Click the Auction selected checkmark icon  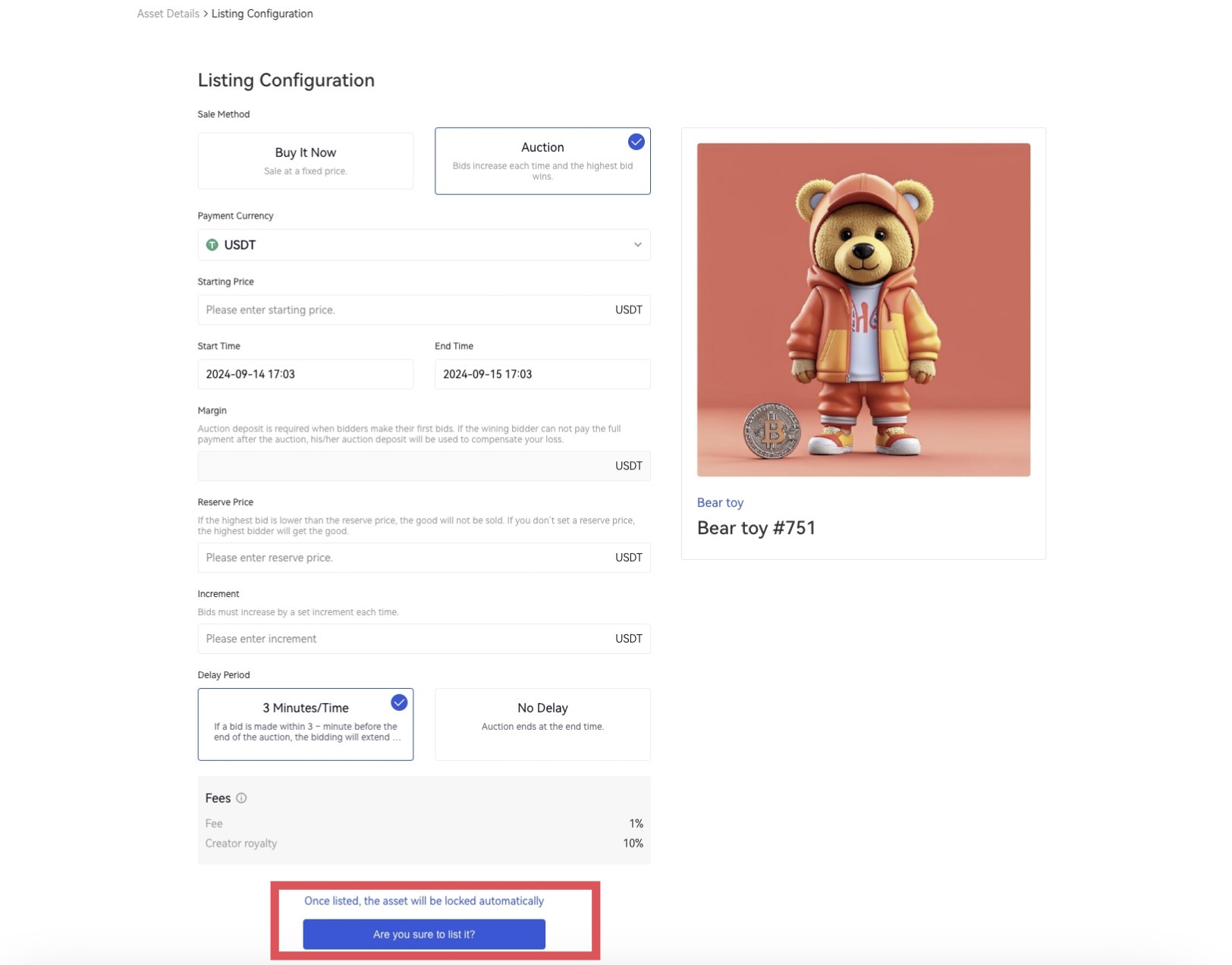click(x=636, y=142)
